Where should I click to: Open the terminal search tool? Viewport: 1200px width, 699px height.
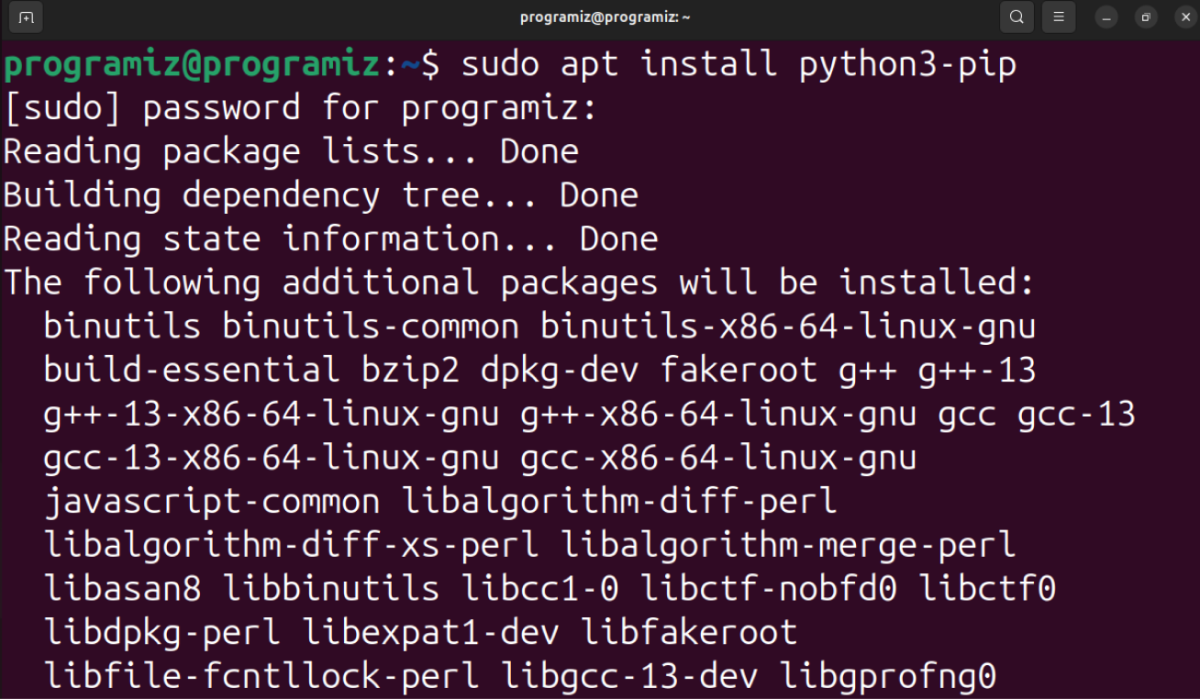[x=1016, y=17]
